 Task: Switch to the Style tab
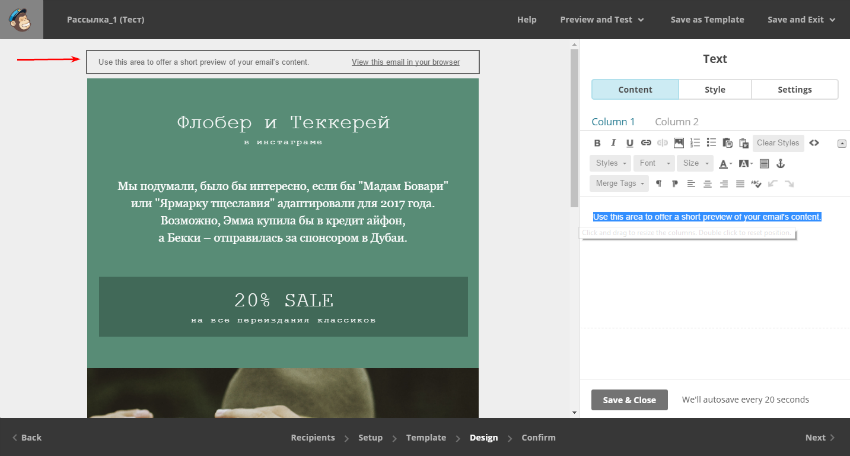(x=714, y=89)
